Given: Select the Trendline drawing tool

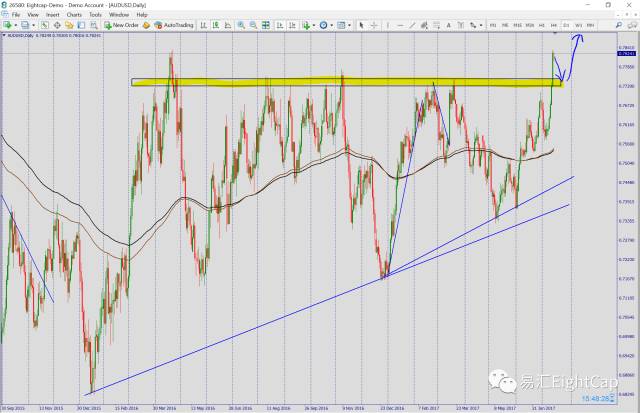Looking at the screenshot, I should (x=412, y=25).
